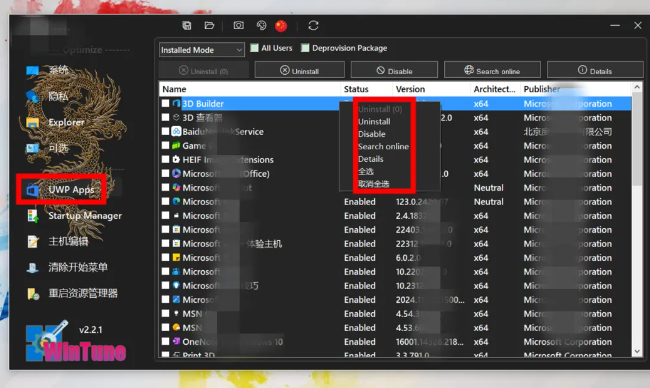This screenshot has height=388, width=650.
Task: Click the scrollbar down arrow of the app list
Action: [x=637, y=351]
